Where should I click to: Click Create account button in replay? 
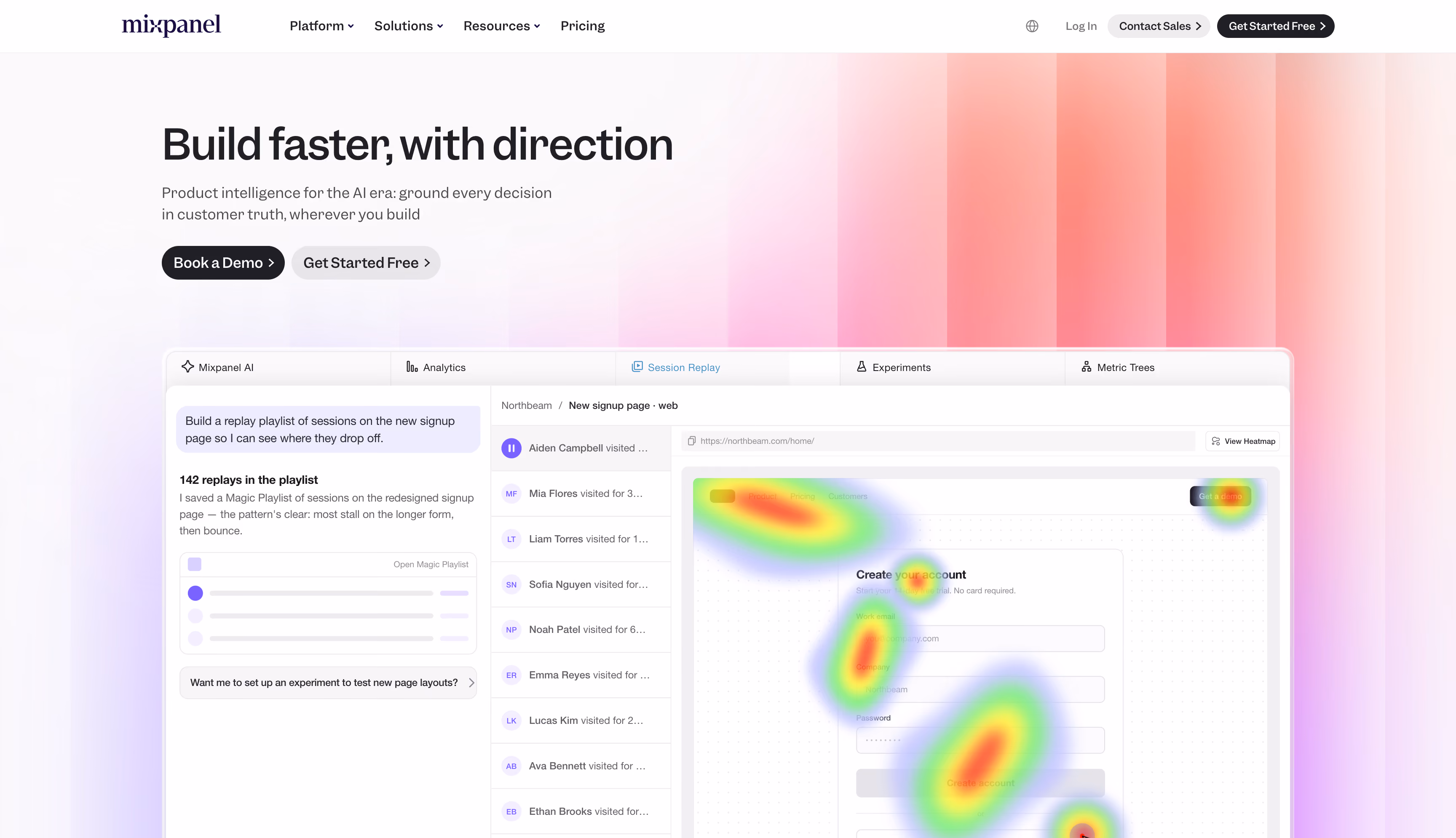(980, 783)
